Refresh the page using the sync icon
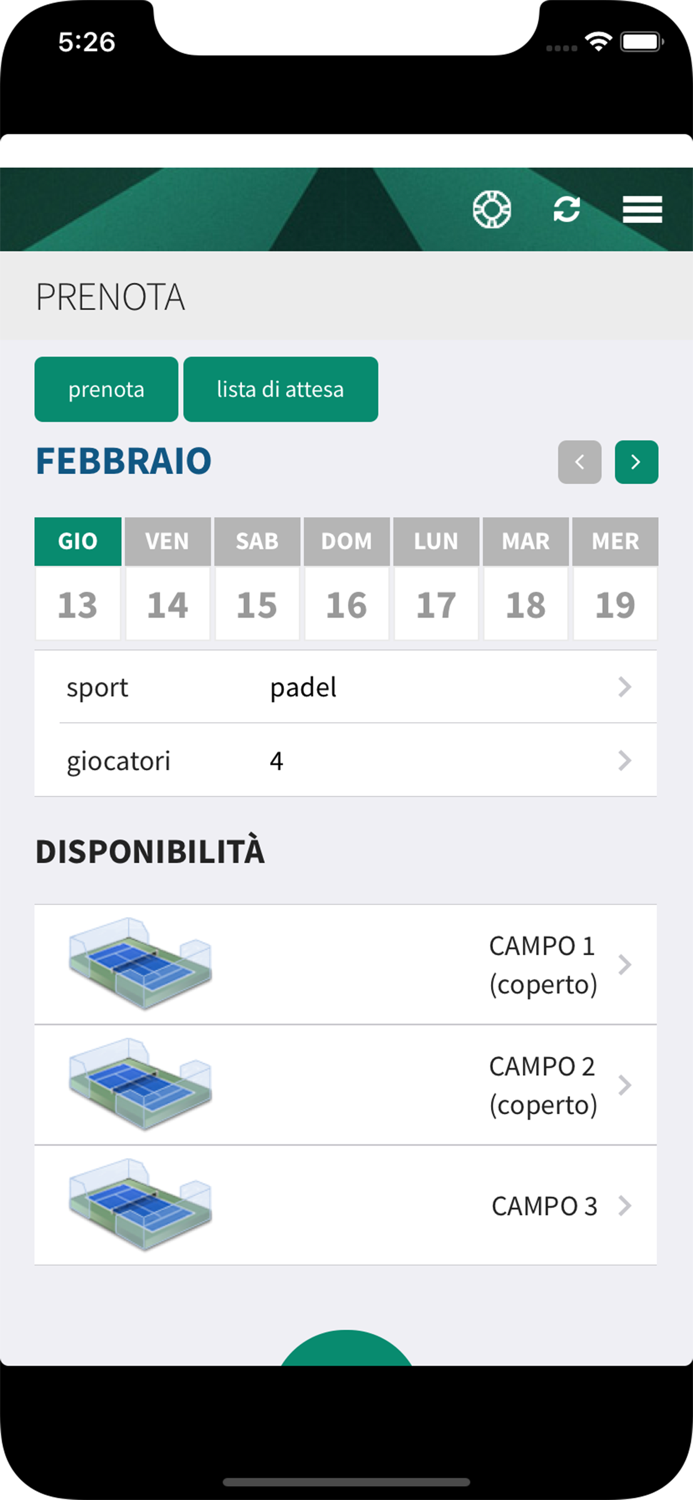 pos(567,209)
